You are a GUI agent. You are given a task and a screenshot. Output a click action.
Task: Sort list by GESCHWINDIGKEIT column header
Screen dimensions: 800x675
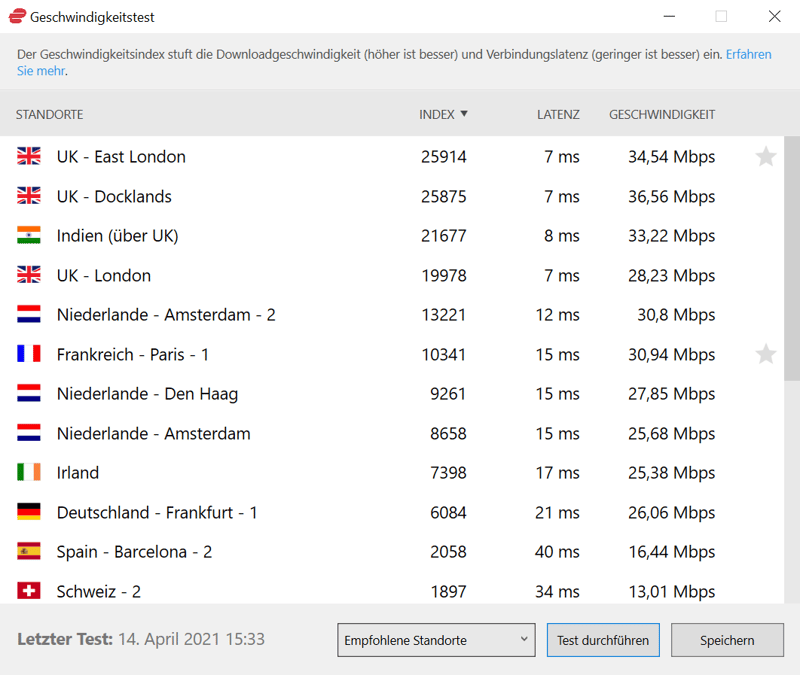pyautogui.click(x=662, y=115)
